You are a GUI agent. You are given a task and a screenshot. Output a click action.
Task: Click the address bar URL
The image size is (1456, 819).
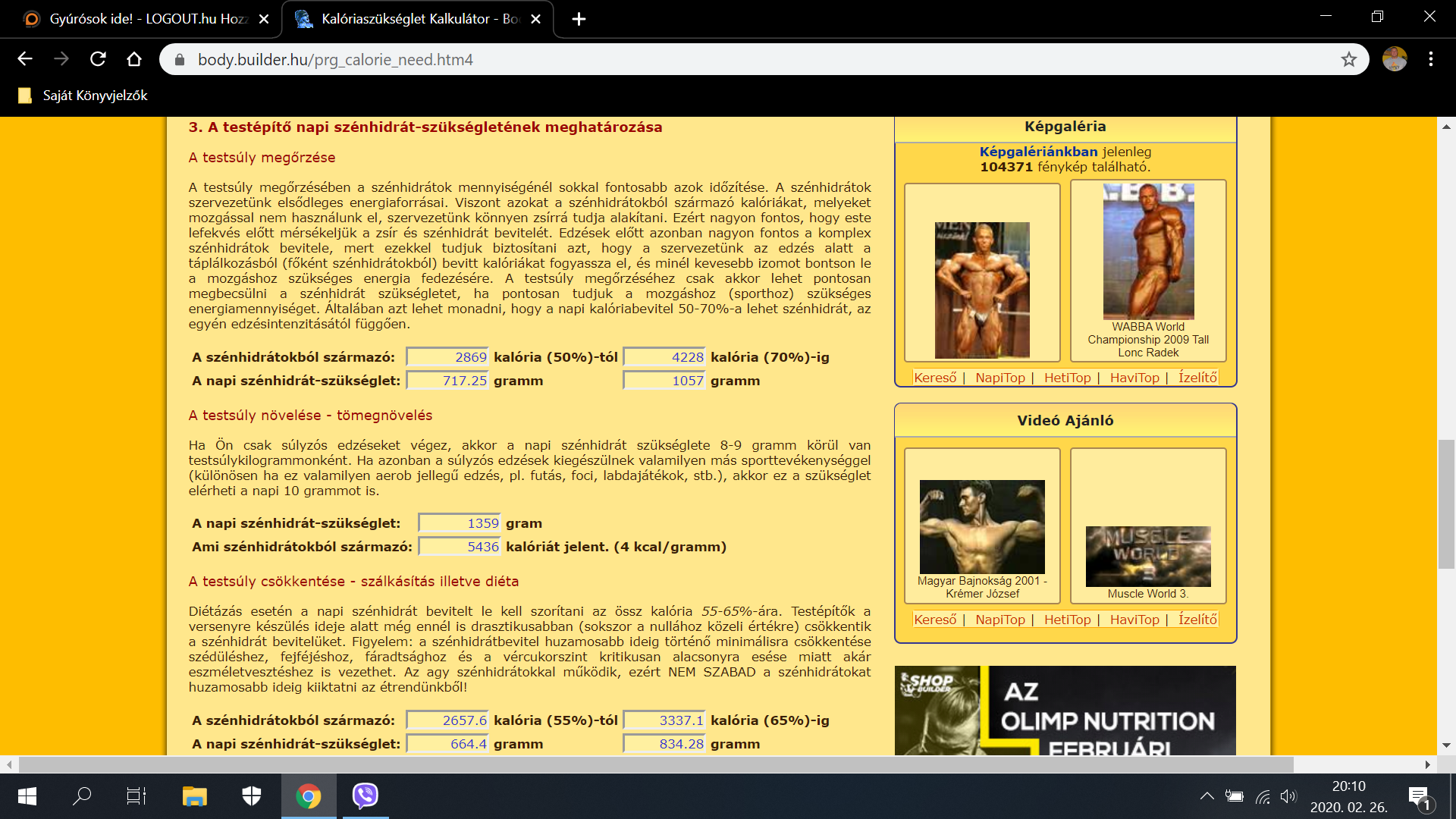point(335,59)
